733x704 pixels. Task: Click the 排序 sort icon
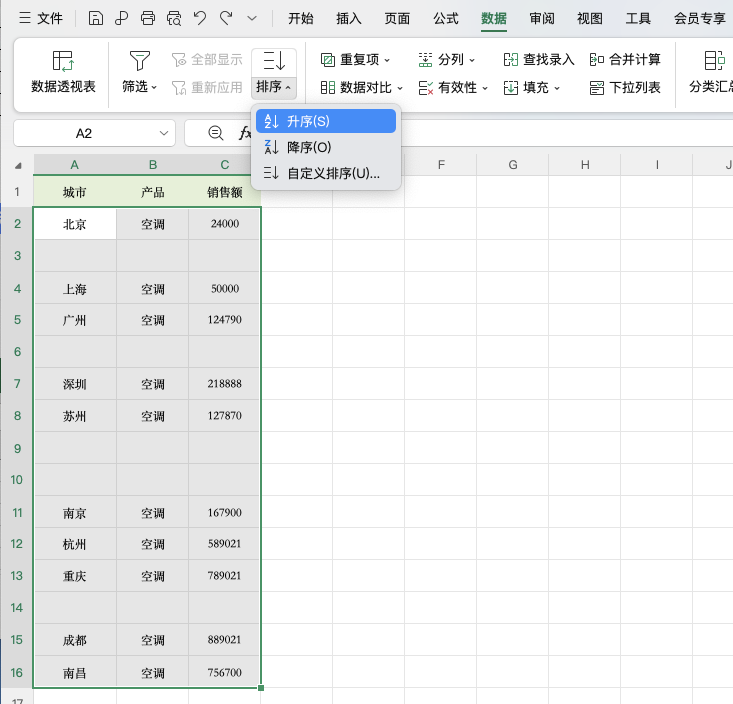274,61
